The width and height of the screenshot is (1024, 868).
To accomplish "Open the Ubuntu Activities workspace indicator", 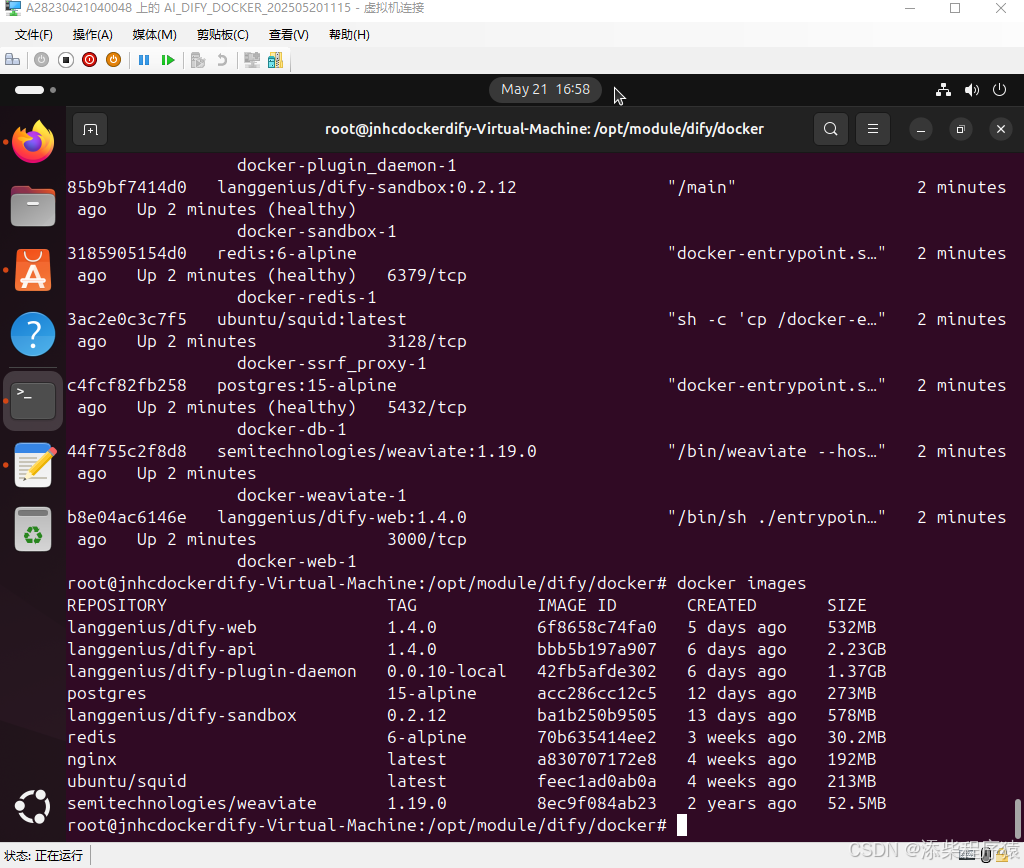I will [x=35, y=89].
